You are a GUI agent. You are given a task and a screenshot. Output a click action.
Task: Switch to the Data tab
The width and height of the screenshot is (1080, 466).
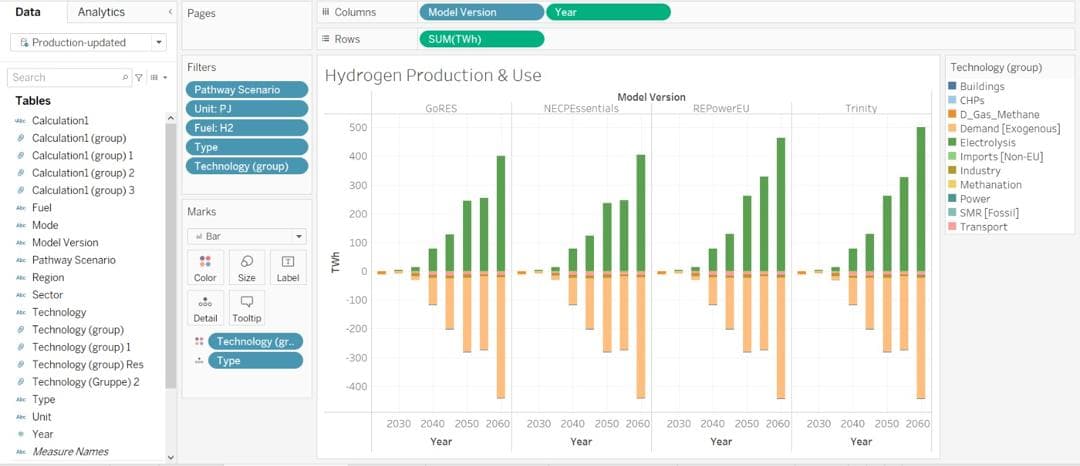click(28, 12)
